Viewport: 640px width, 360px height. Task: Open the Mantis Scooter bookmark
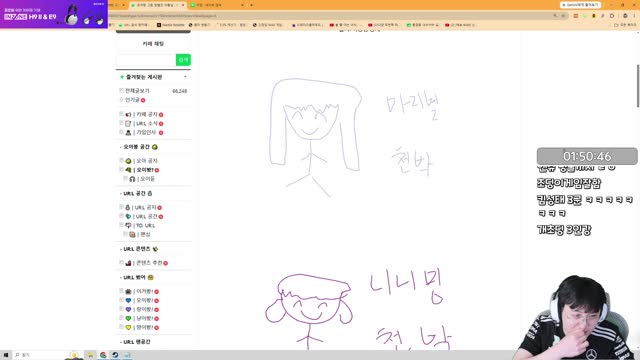pos(171,25)
